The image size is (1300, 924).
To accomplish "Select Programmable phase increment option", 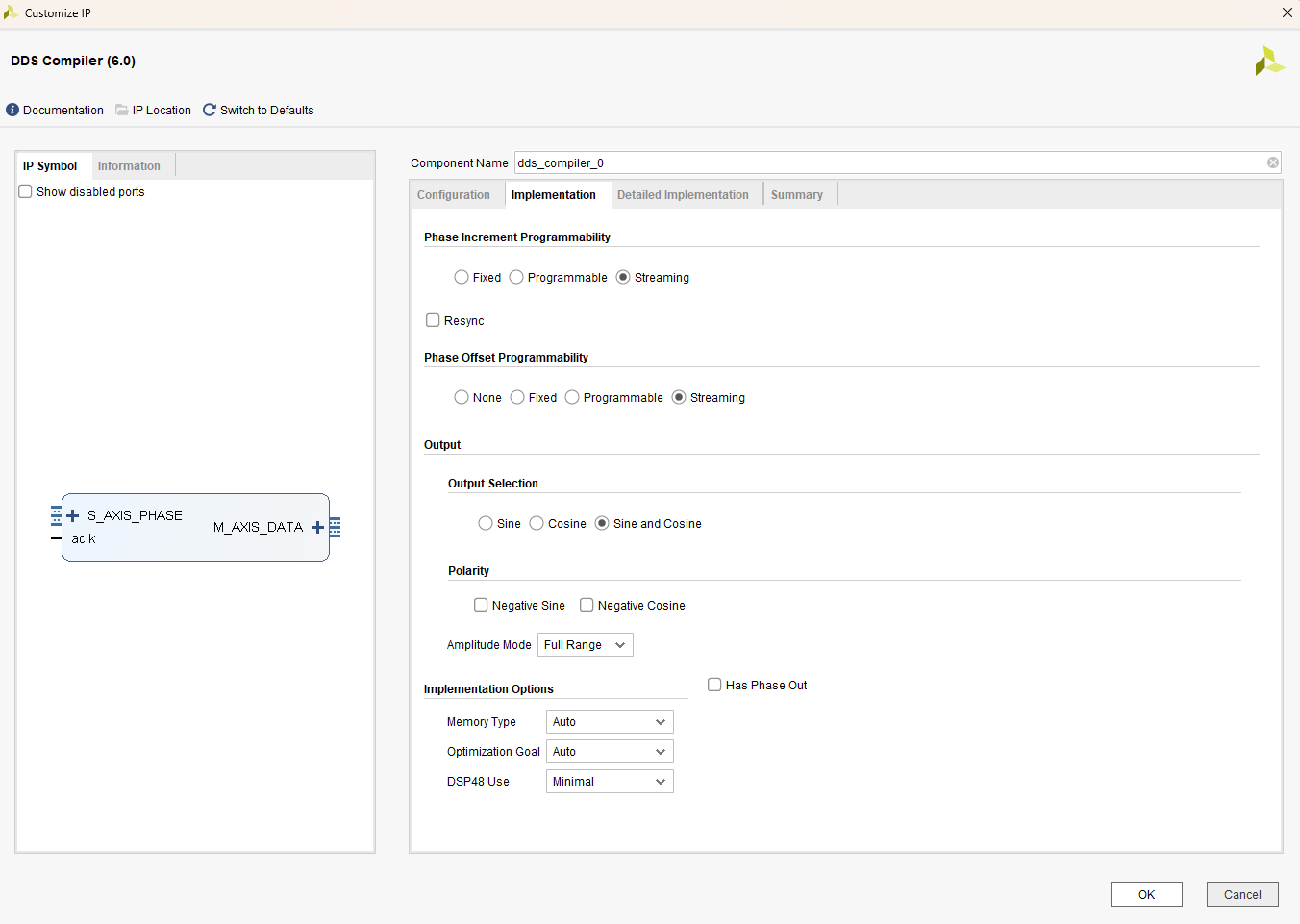I will coord(516,277).
